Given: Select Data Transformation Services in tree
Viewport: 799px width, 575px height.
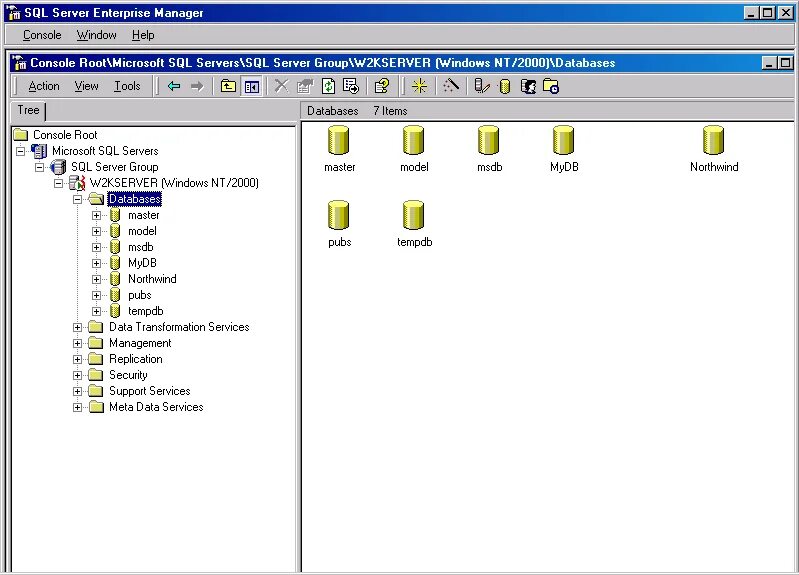Looking at the screenshot, I should [x=179, y=327].
